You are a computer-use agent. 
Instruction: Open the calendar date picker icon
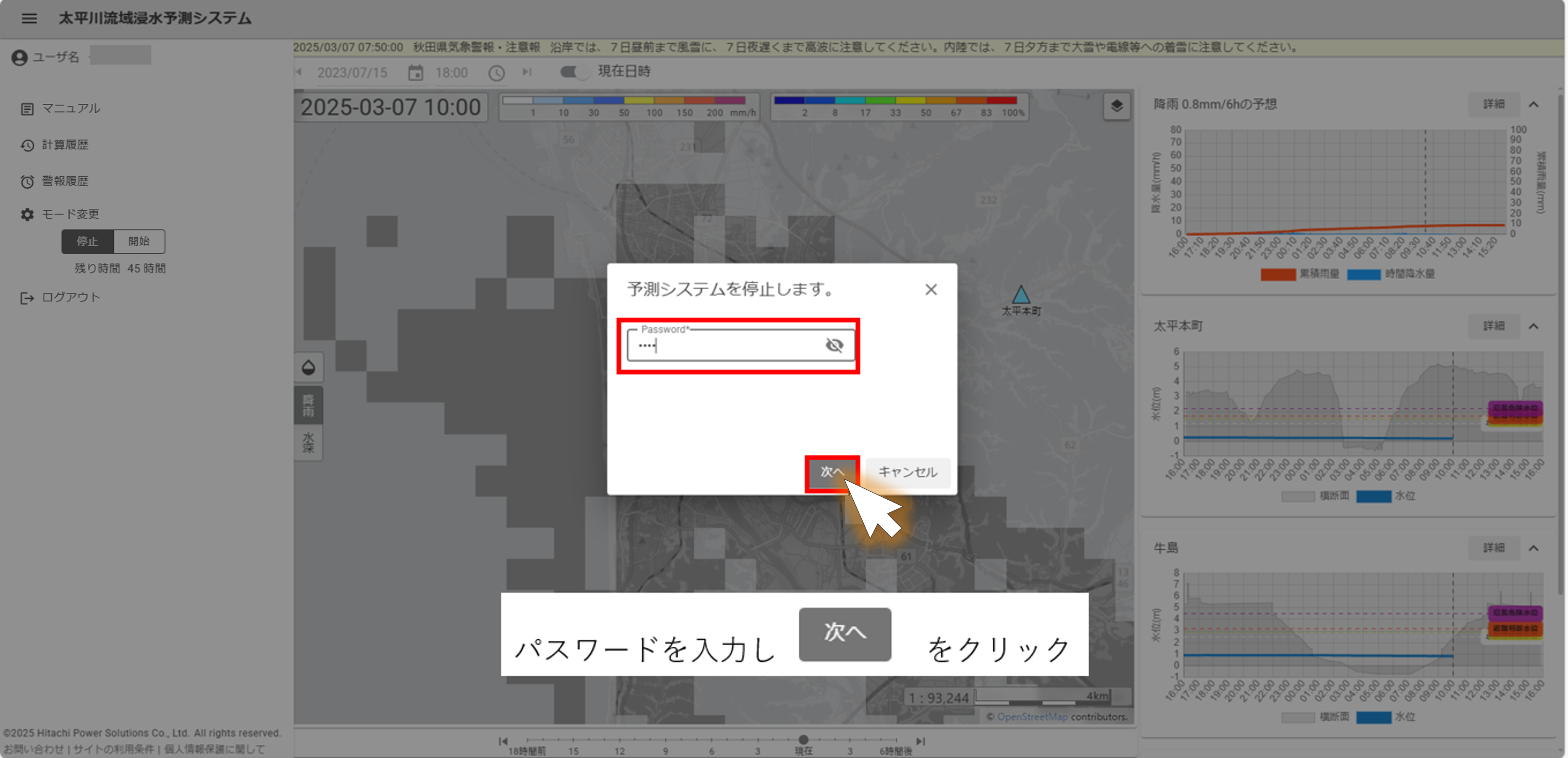click(415, 73)
